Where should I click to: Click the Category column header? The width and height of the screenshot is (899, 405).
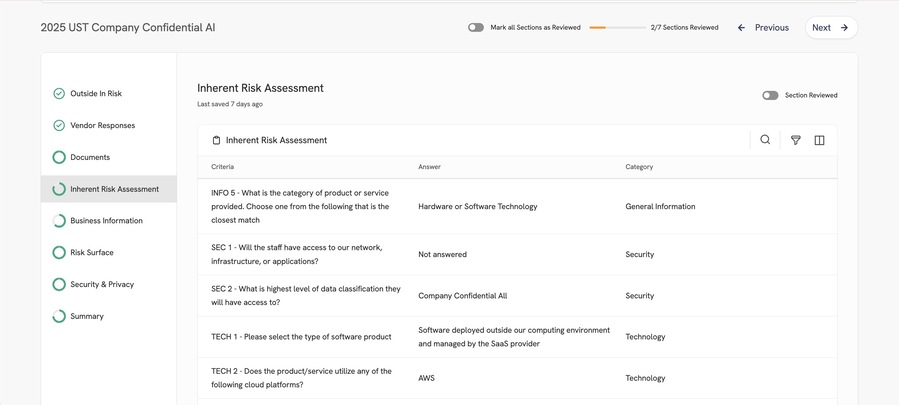[x=639, y=167]
